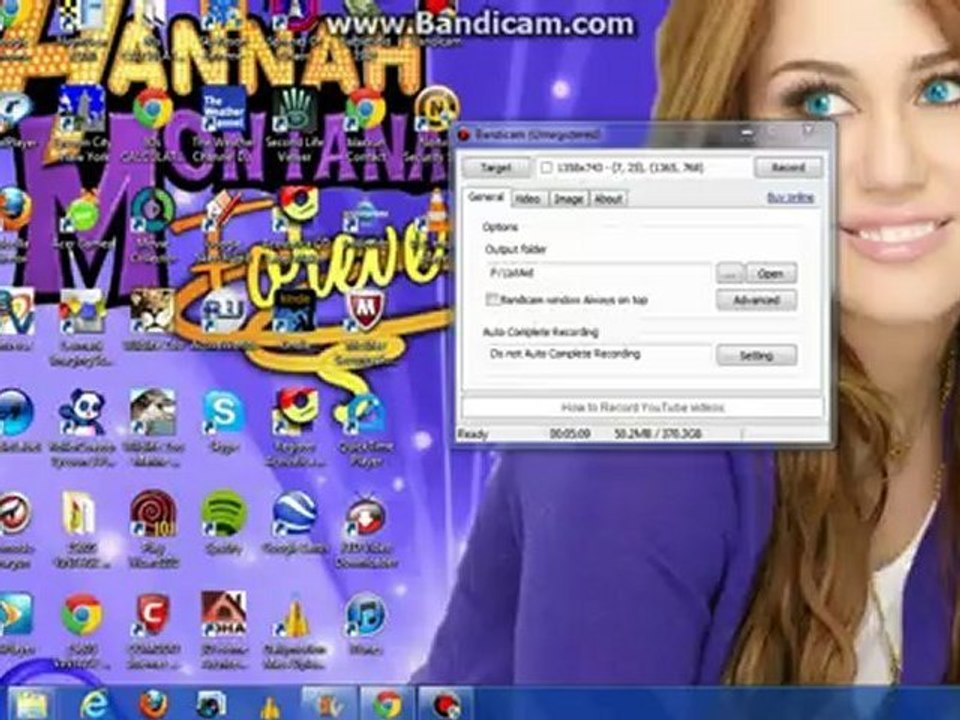
Task: Click Open next to the output folder
Action: [771, 274]
